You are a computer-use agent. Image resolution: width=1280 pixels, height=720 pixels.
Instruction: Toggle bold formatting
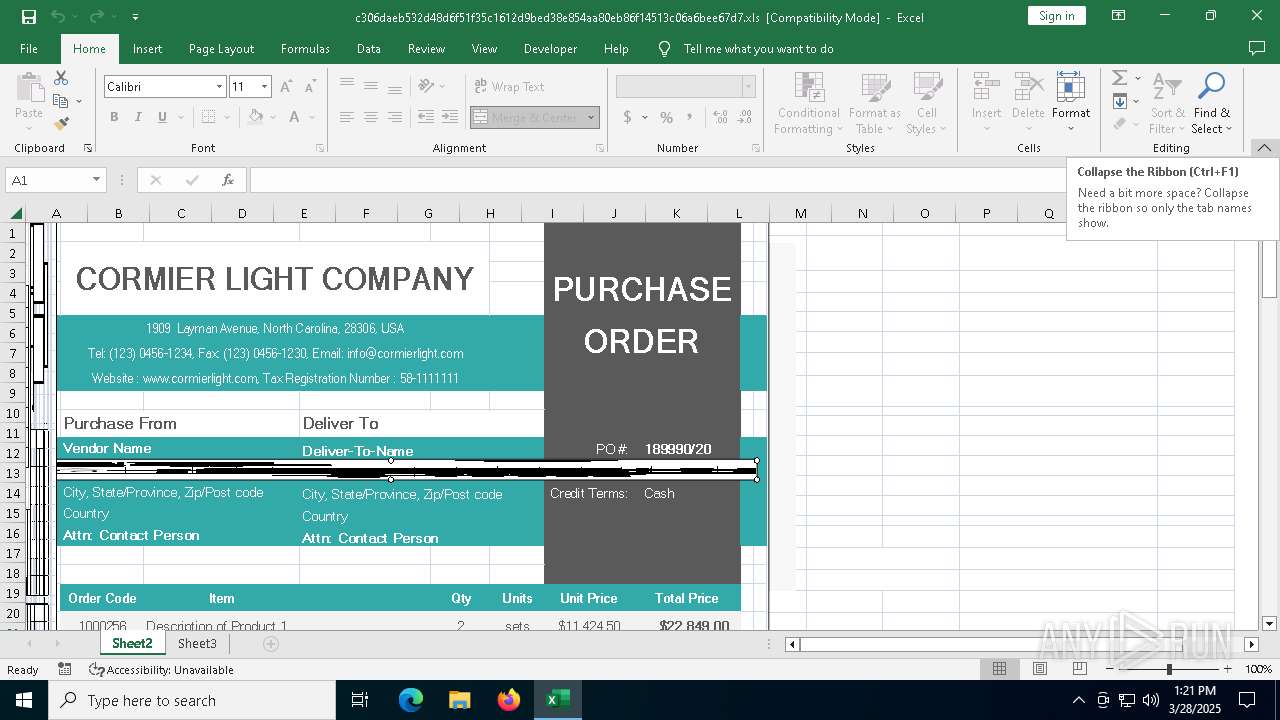[x=114, y=117]
